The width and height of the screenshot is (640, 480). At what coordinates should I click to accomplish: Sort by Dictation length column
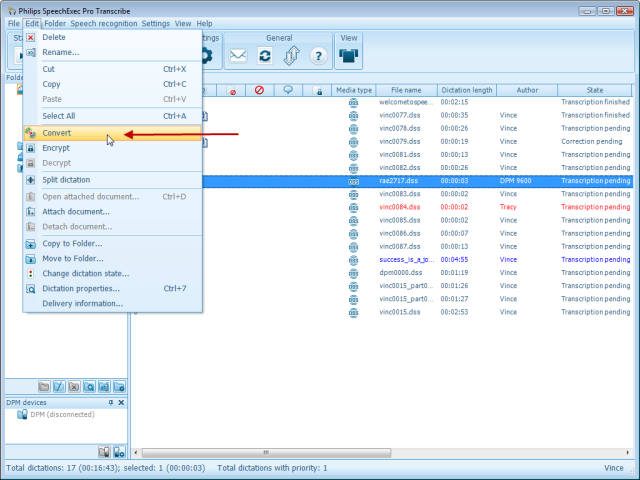(x=467, y=90)
